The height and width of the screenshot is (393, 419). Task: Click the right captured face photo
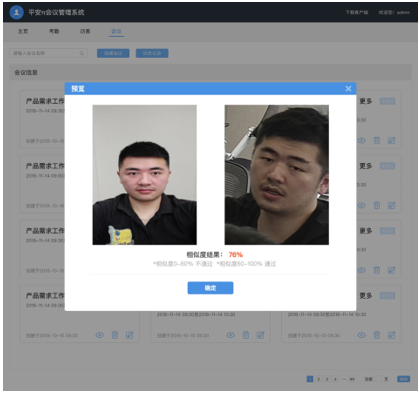click(x=277, y=175)
